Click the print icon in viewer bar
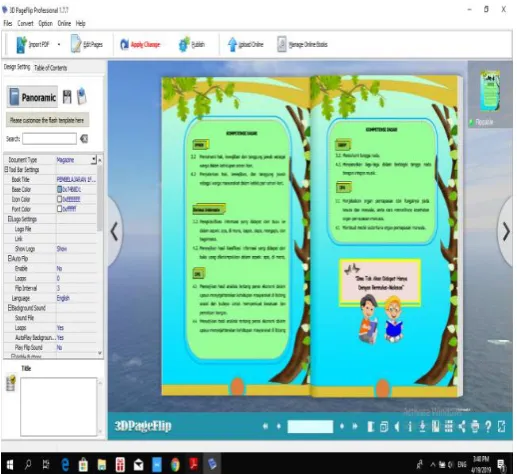The width and height of the screenshot is (517, 474). (x=475, y=426)
